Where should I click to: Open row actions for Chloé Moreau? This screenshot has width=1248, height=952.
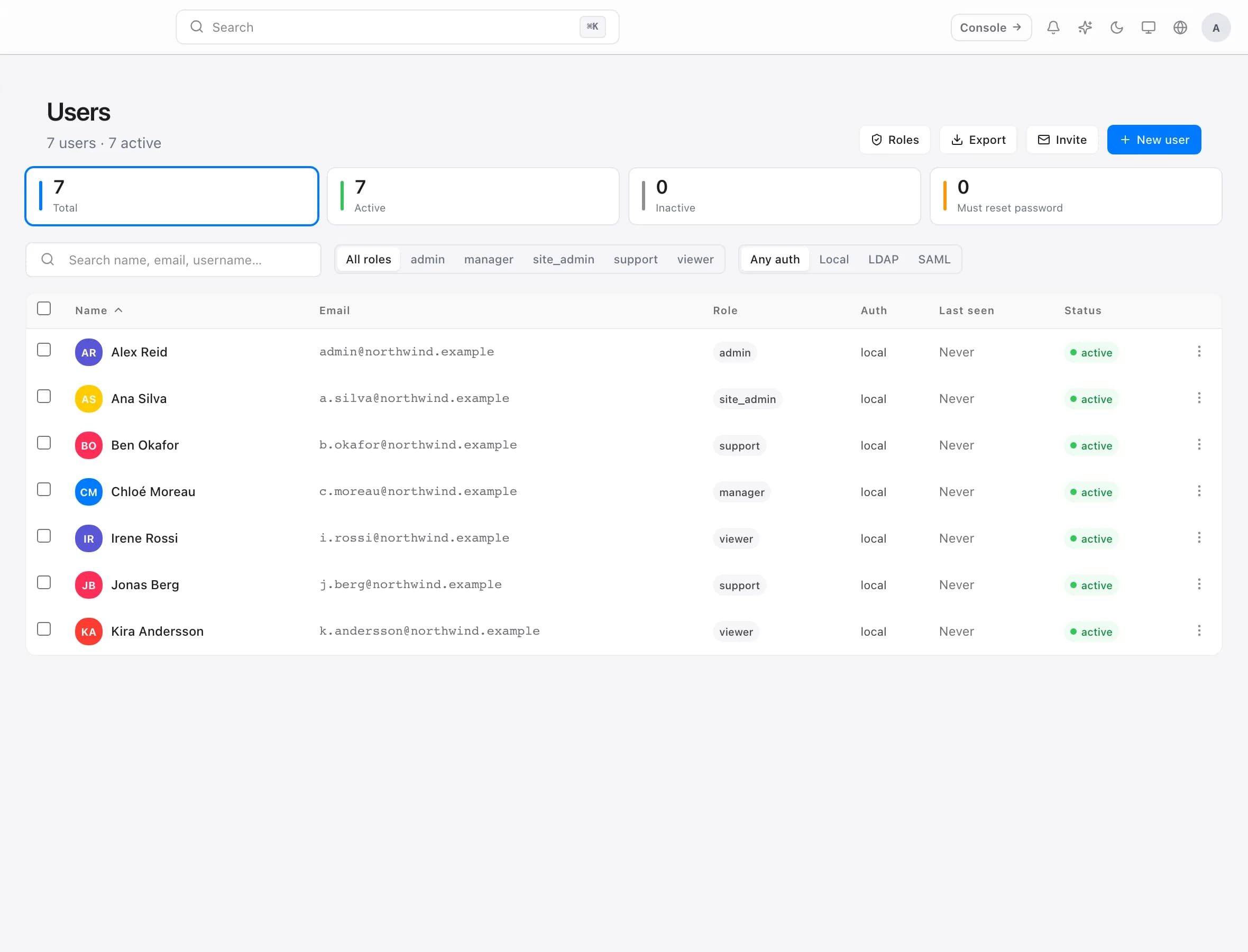click(x=1198, y=491)
